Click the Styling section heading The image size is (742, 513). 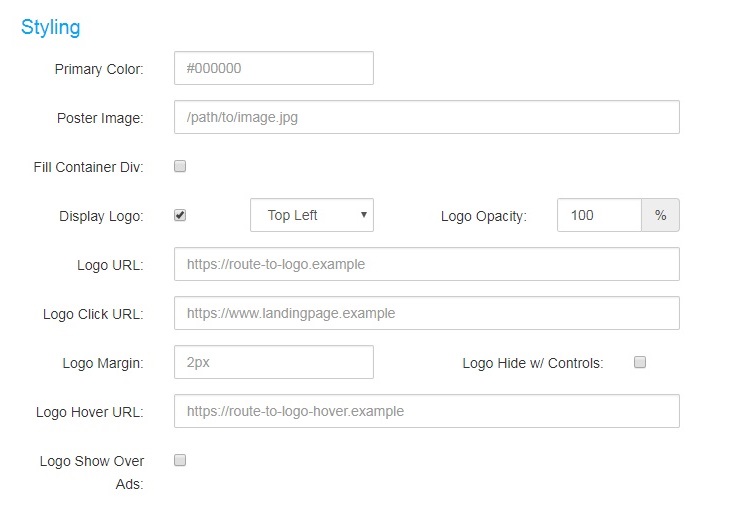[x=51, y=27]
